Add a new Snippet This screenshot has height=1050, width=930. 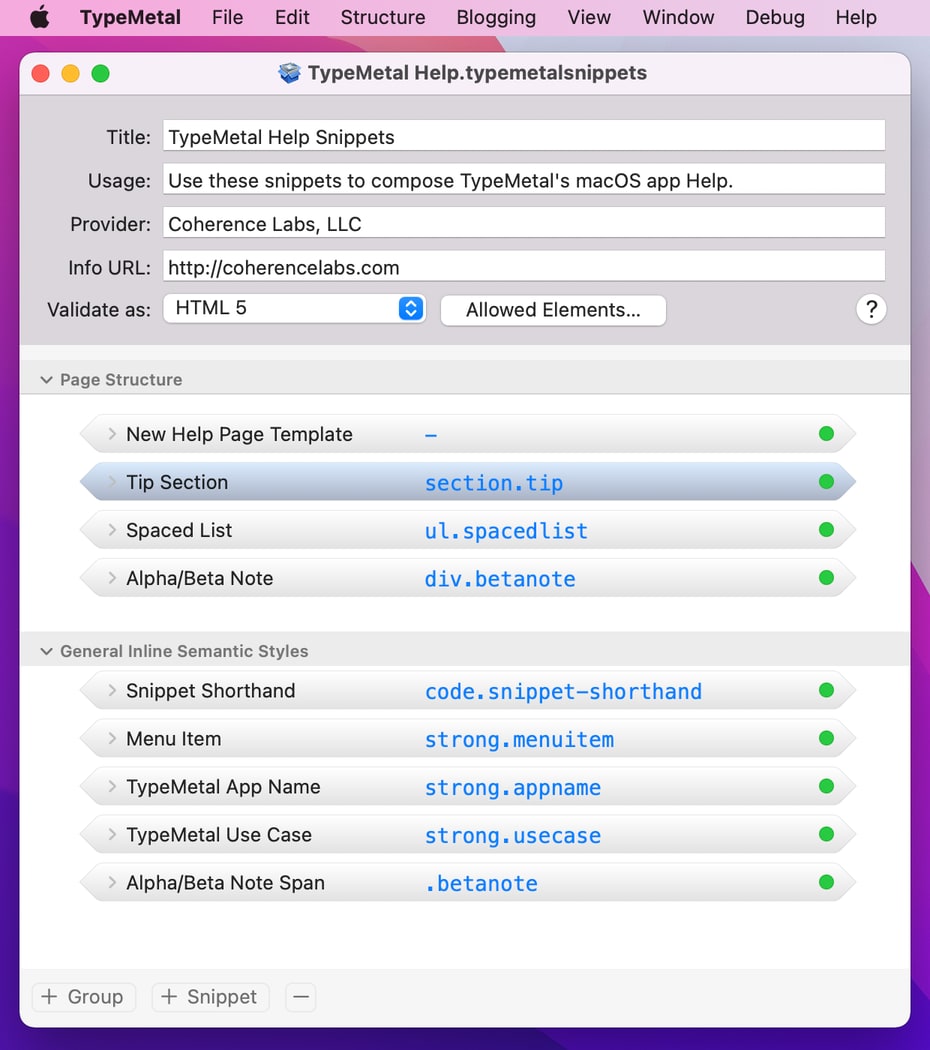(x=210, y=997)
